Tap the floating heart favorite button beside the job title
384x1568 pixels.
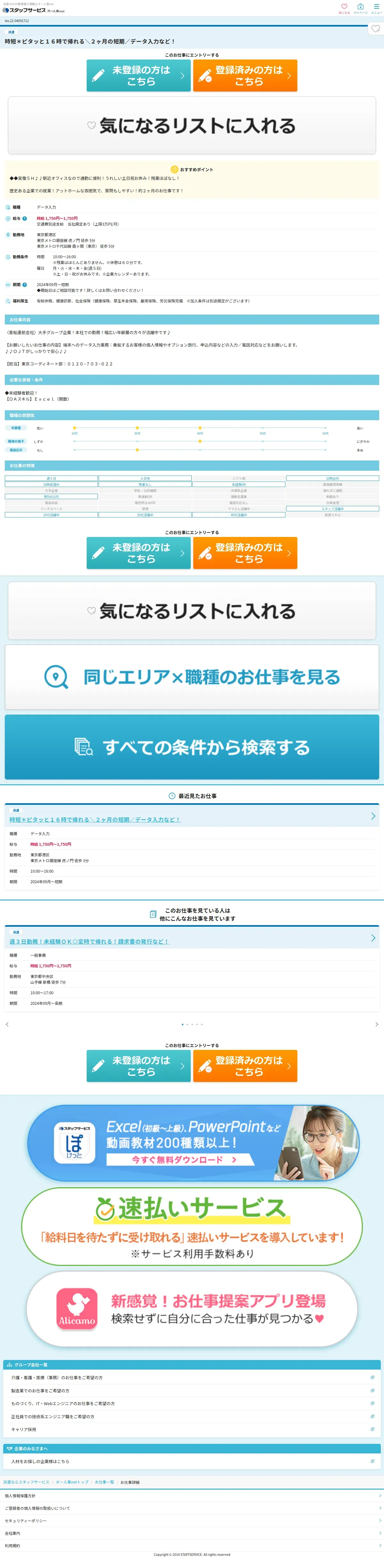pyautogui.click(x=375, y=28)
